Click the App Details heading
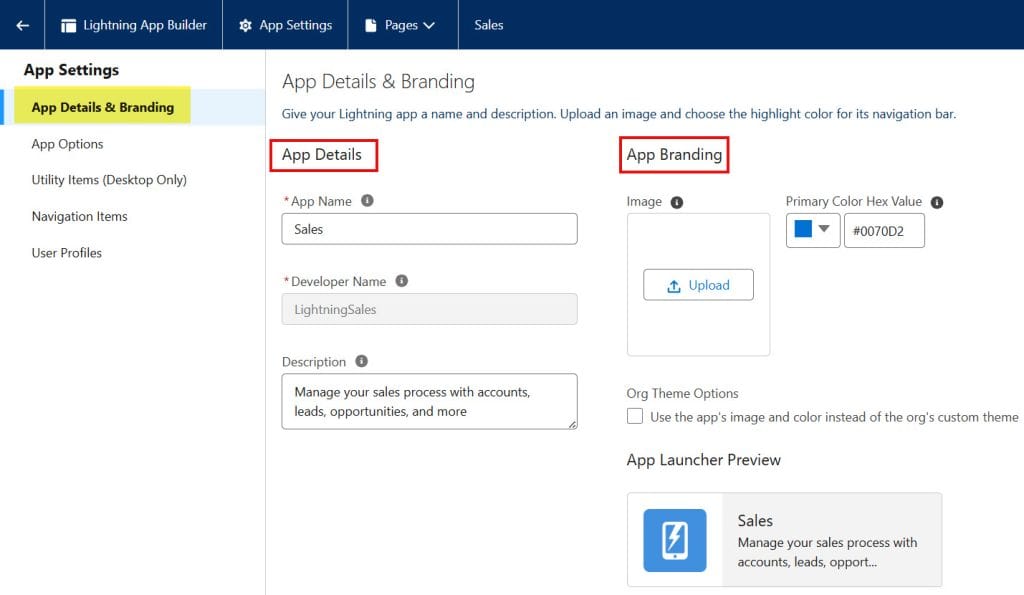 (x=322, y=155)
